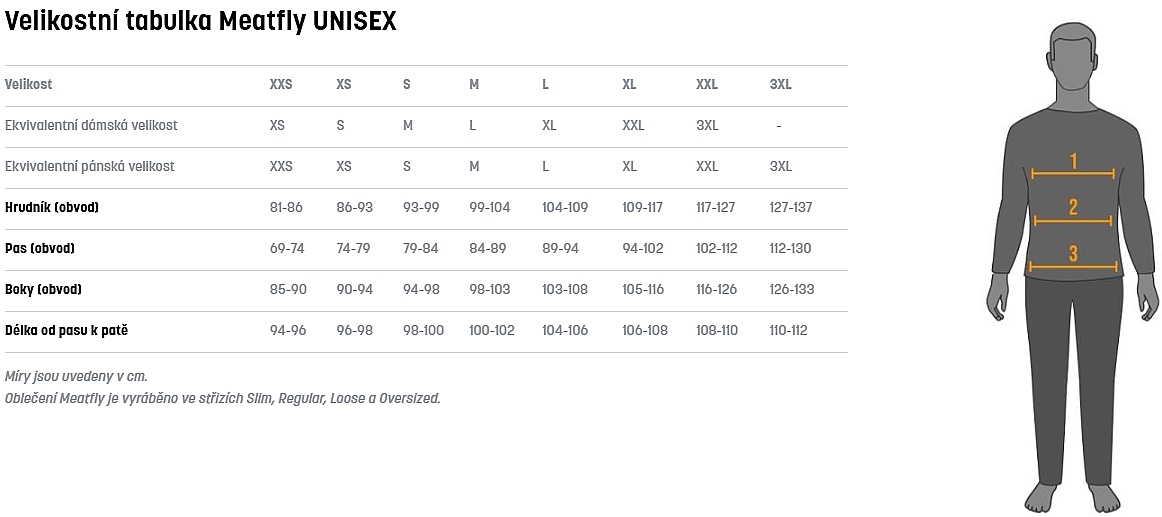This screenshot has height=517, width=1162.
Task: Select the 3XL column header in Velikost row
Action: (x=781, y=85)
